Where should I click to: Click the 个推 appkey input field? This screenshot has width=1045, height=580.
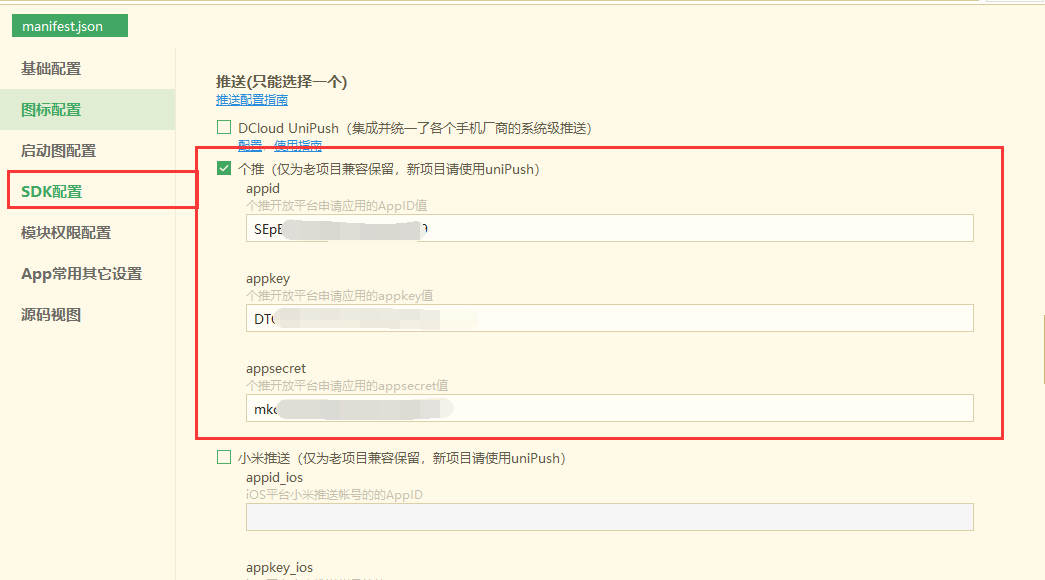(x=609, y=318)
